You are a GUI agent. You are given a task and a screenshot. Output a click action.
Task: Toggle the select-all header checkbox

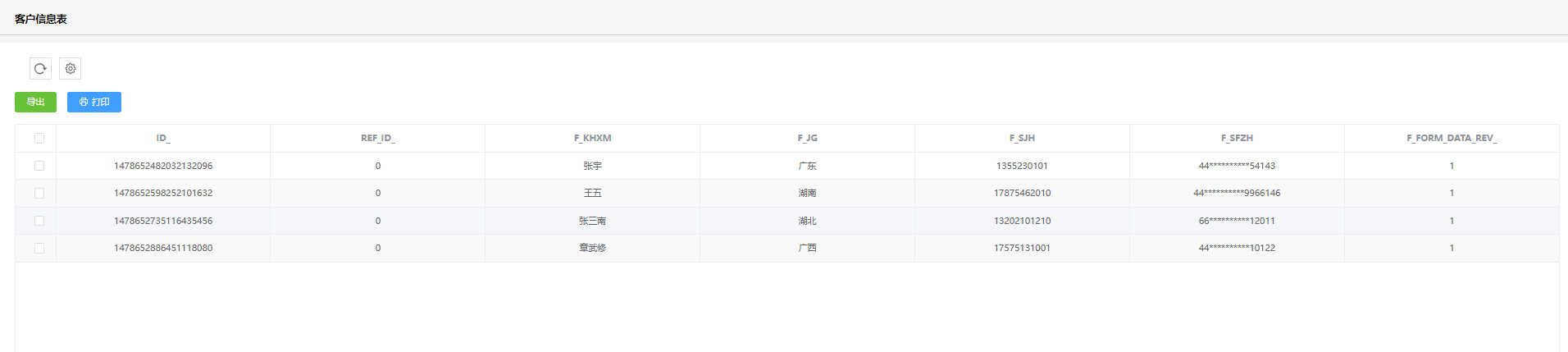[39, 138]
